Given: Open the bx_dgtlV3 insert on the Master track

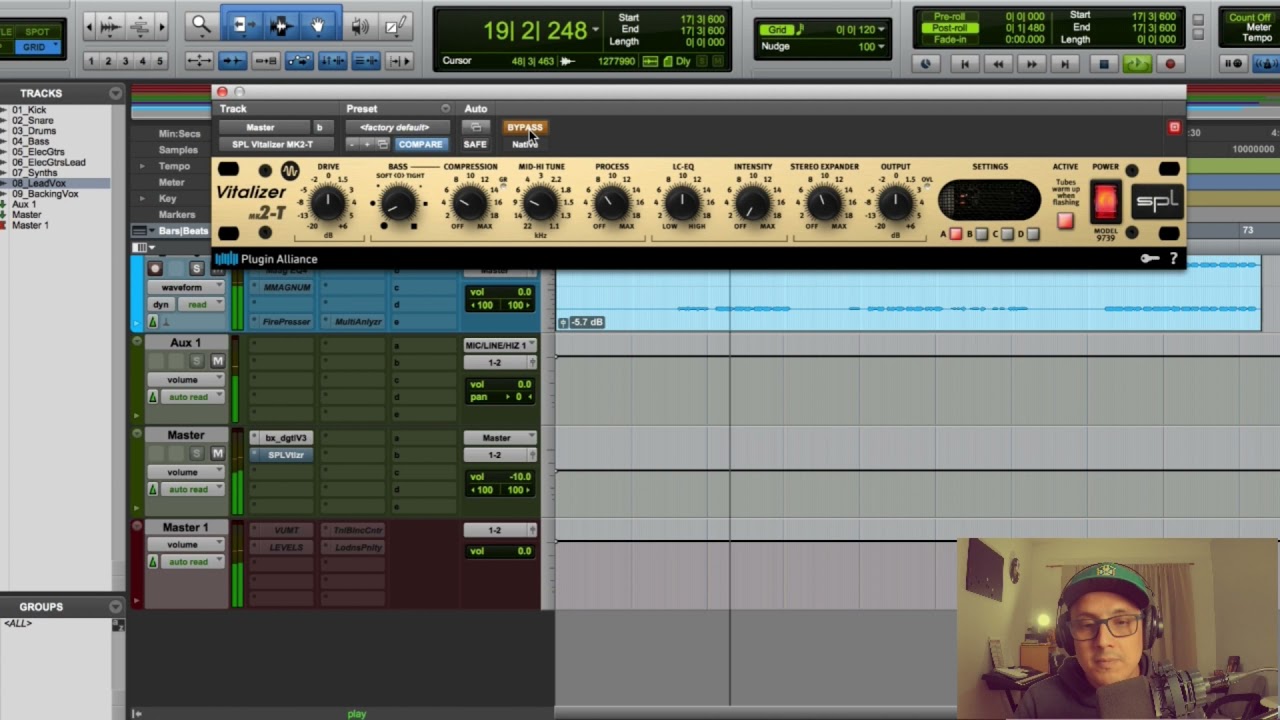Looking at the screenshot, I should [286, 438].
